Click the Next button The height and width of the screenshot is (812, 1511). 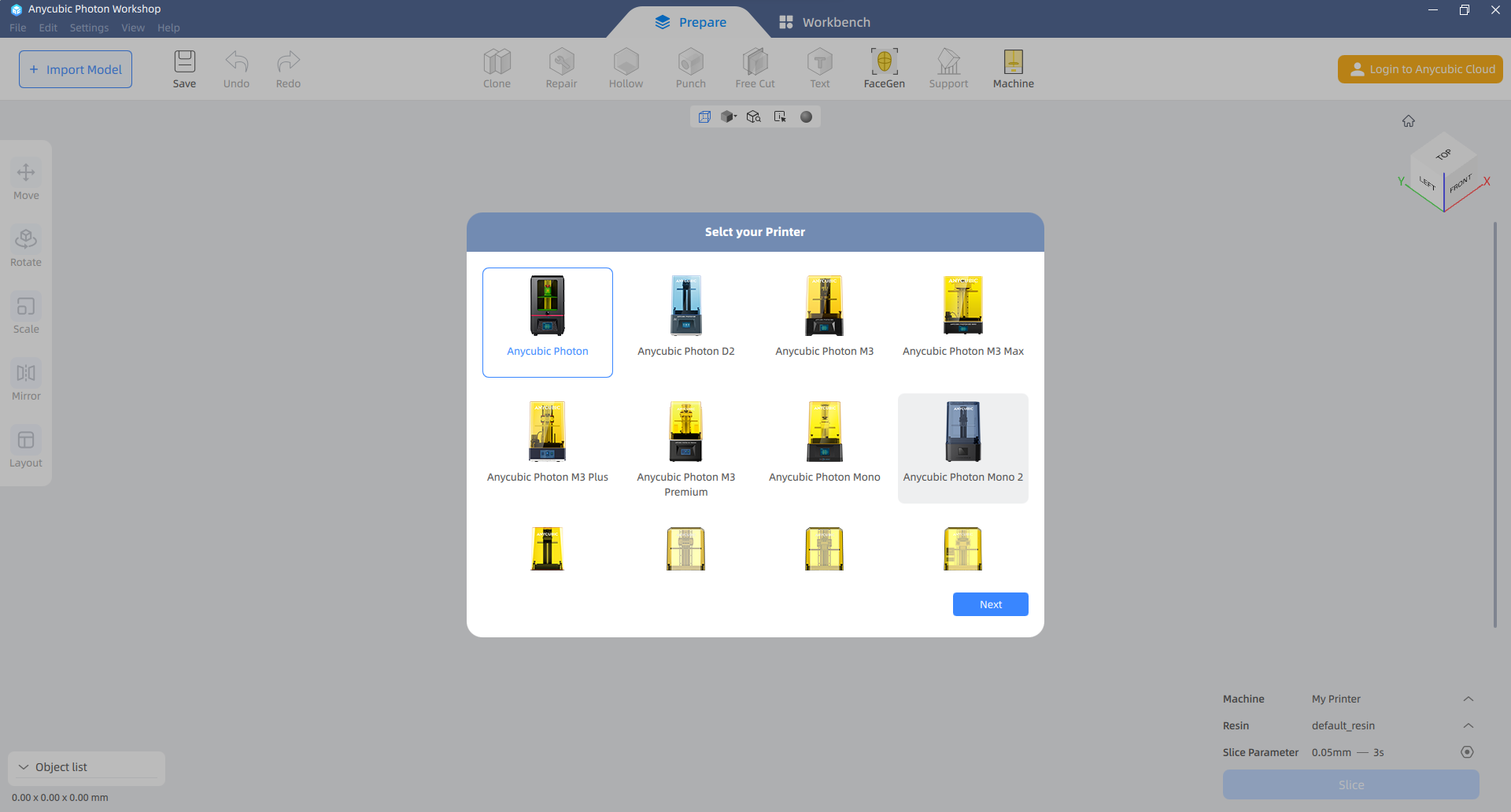coord(991,604)
